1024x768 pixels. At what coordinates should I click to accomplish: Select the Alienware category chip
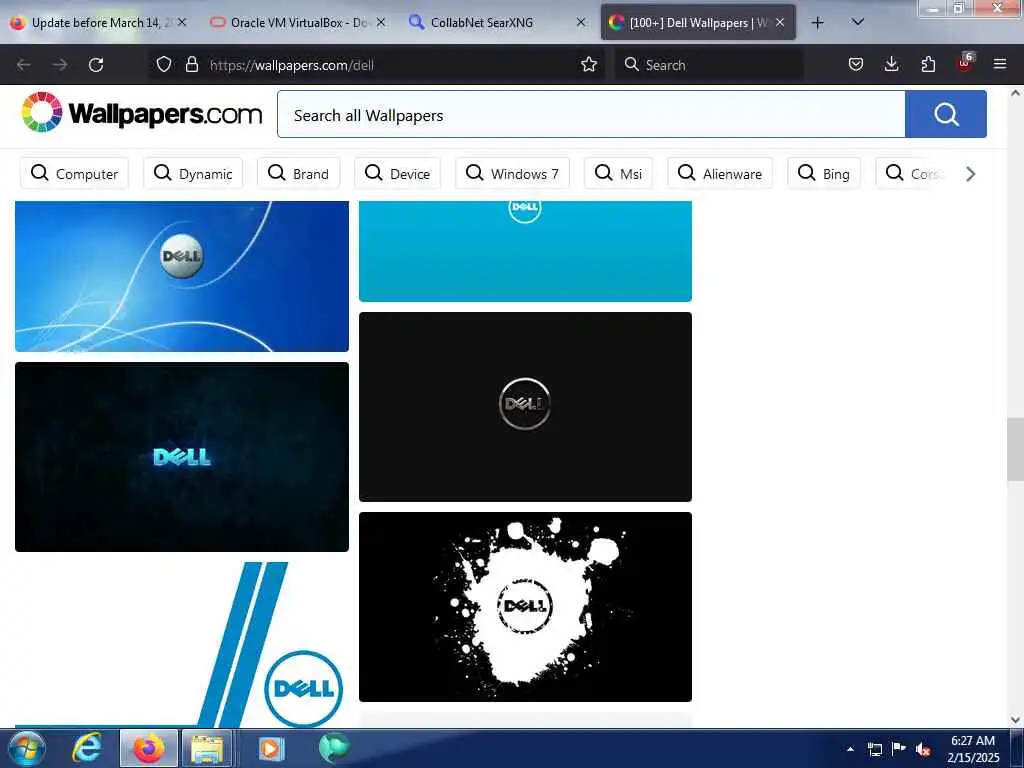tap(720, 173)
